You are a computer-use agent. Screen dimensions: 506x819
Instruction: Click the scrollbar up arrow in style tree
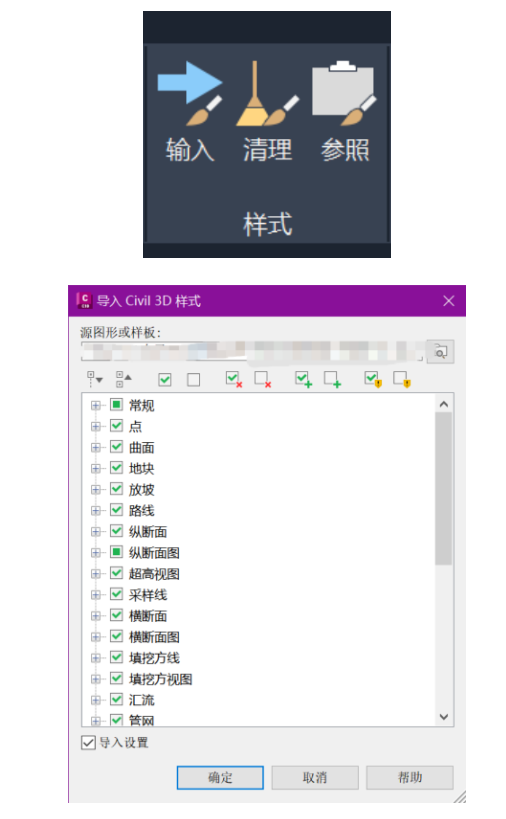(x=444, y=404)
